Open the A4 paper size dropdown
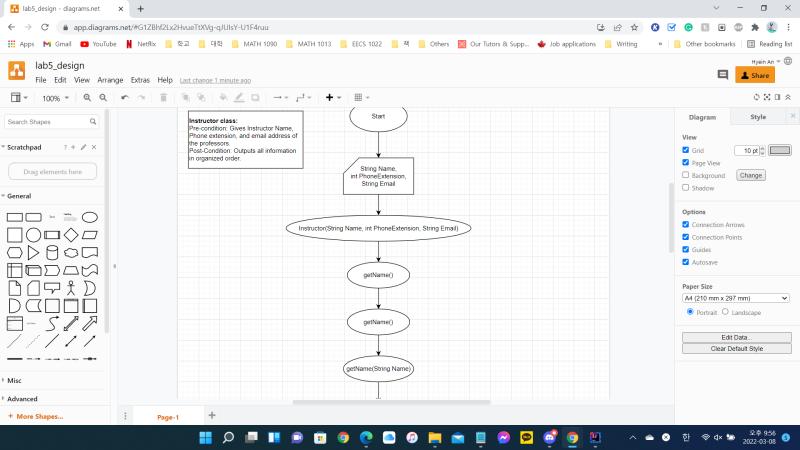 pos(736,298)
